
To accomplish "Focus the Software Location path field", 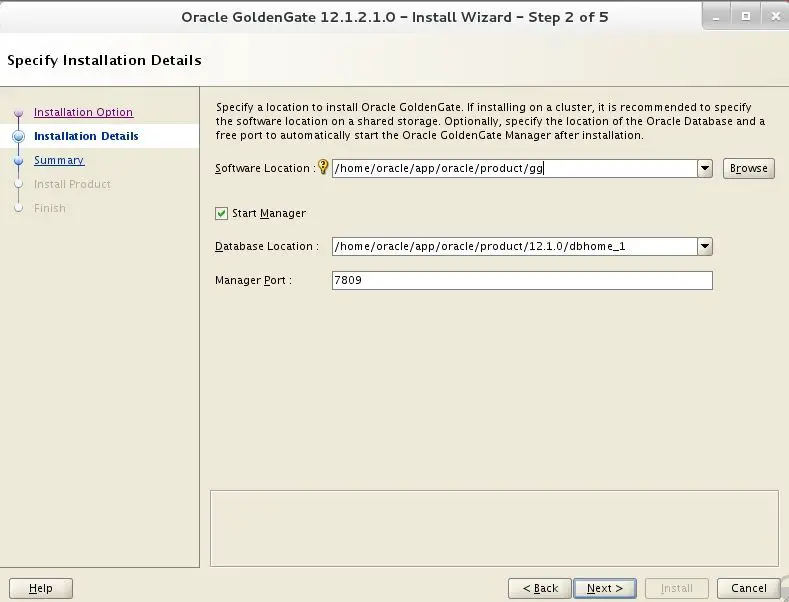I will tap(514, 168).
